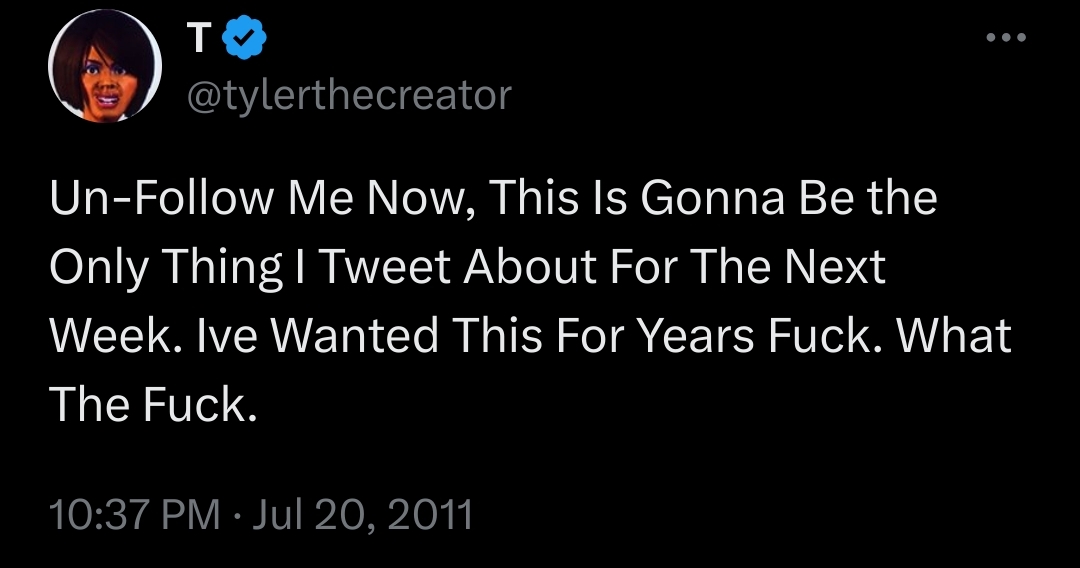This screenshot has width=1080, height=568.
Task: Click the tweet author's profile avatar
Action: (x=107, y=70)
